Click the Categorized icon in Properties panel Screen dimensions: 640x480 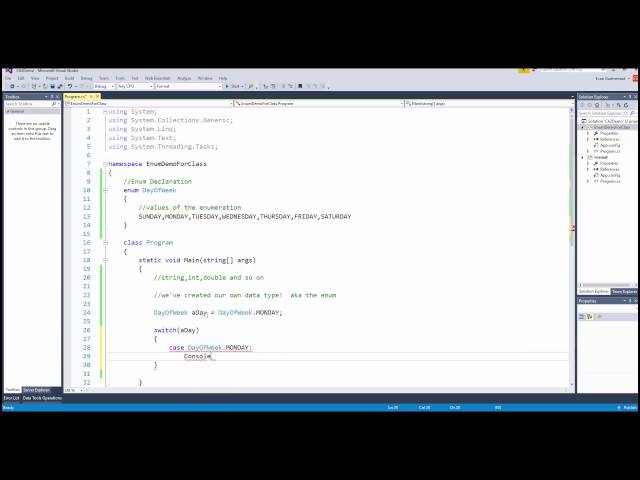(582, 317)
